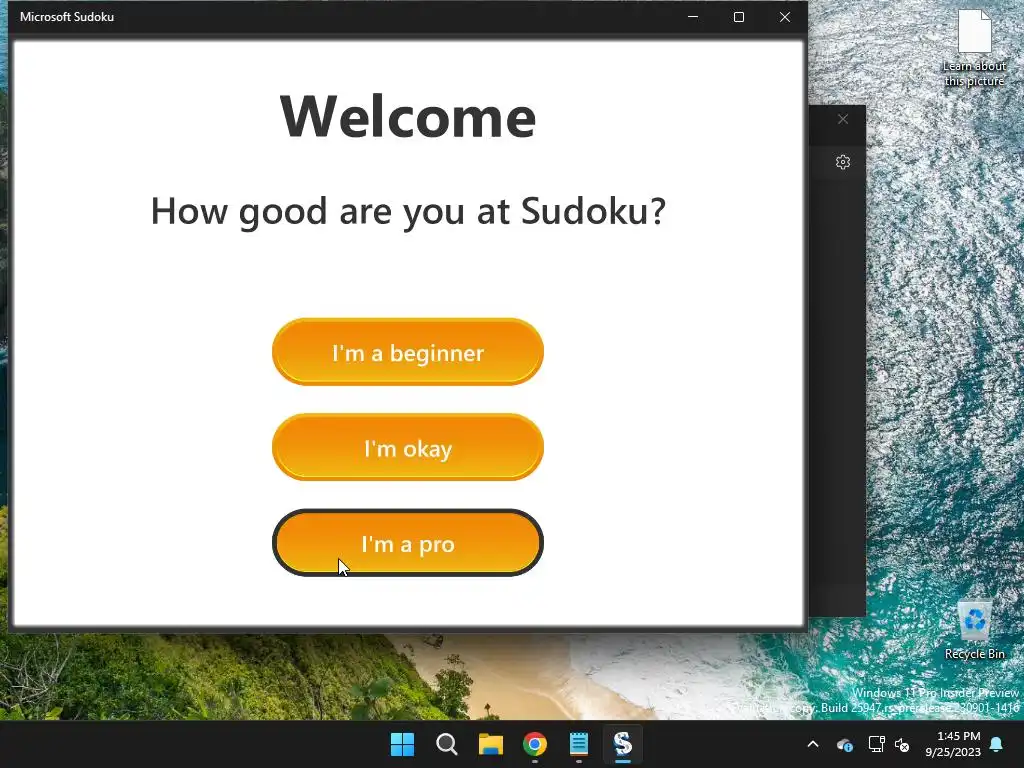Select the Recycle Bin desktop icon

click(974, 630)
